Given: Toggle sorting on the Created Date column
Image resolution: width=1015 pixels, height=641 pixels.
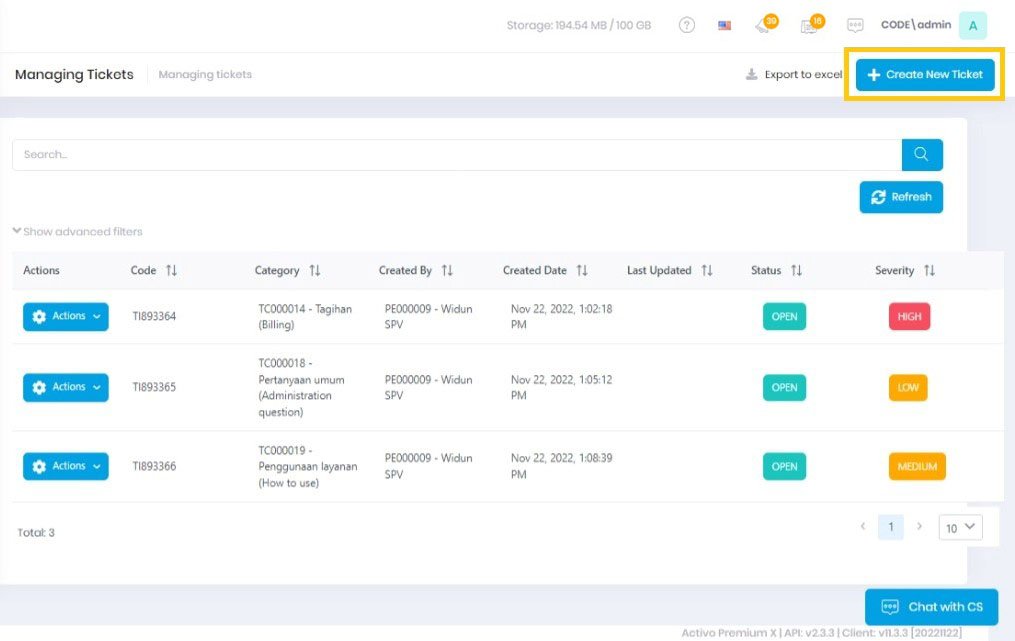Looking at the screenshot, I should [x=583, y=270].
